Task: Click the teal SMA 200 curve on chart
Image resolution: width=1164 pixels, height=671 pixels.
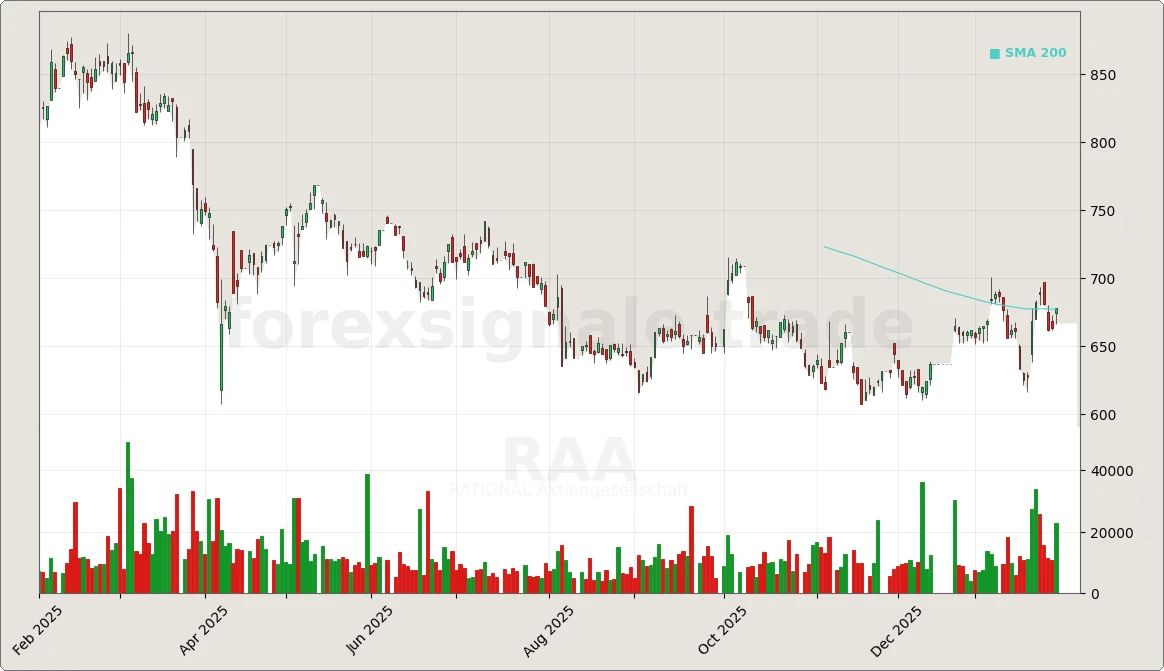Action: 900,275
